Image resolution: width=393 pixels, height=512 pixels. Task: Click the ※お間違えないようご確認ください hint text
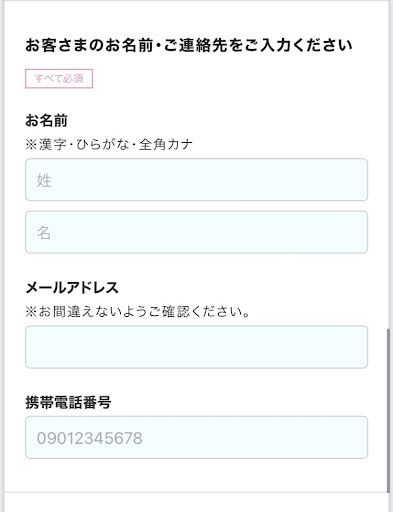[138, 312]
